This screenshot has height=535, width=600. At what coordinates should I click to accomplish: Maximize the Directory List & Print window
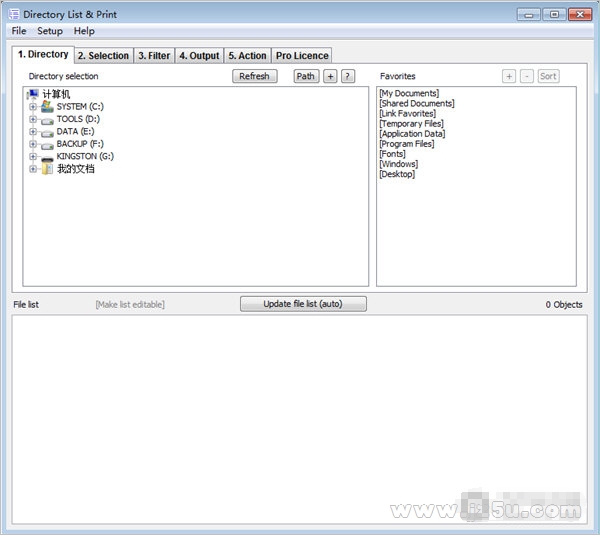click(x=554, y=15)
